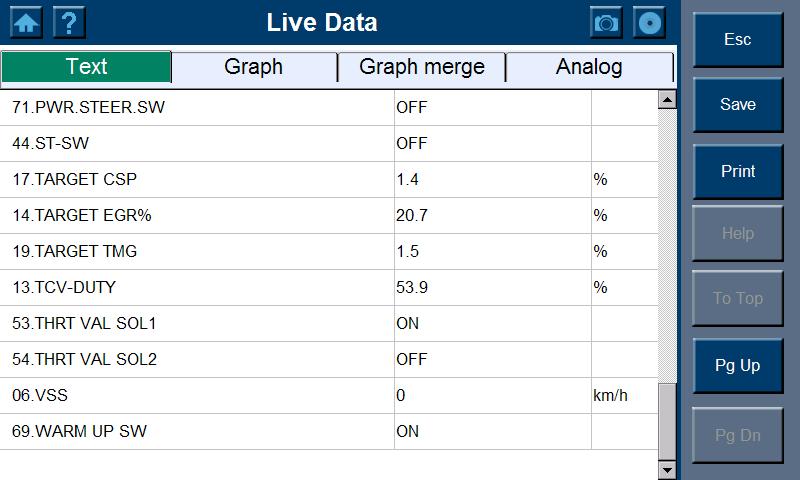Go to previous page with Pg Up
This screenshot has height=480, width=800.
tap(738, 365)
